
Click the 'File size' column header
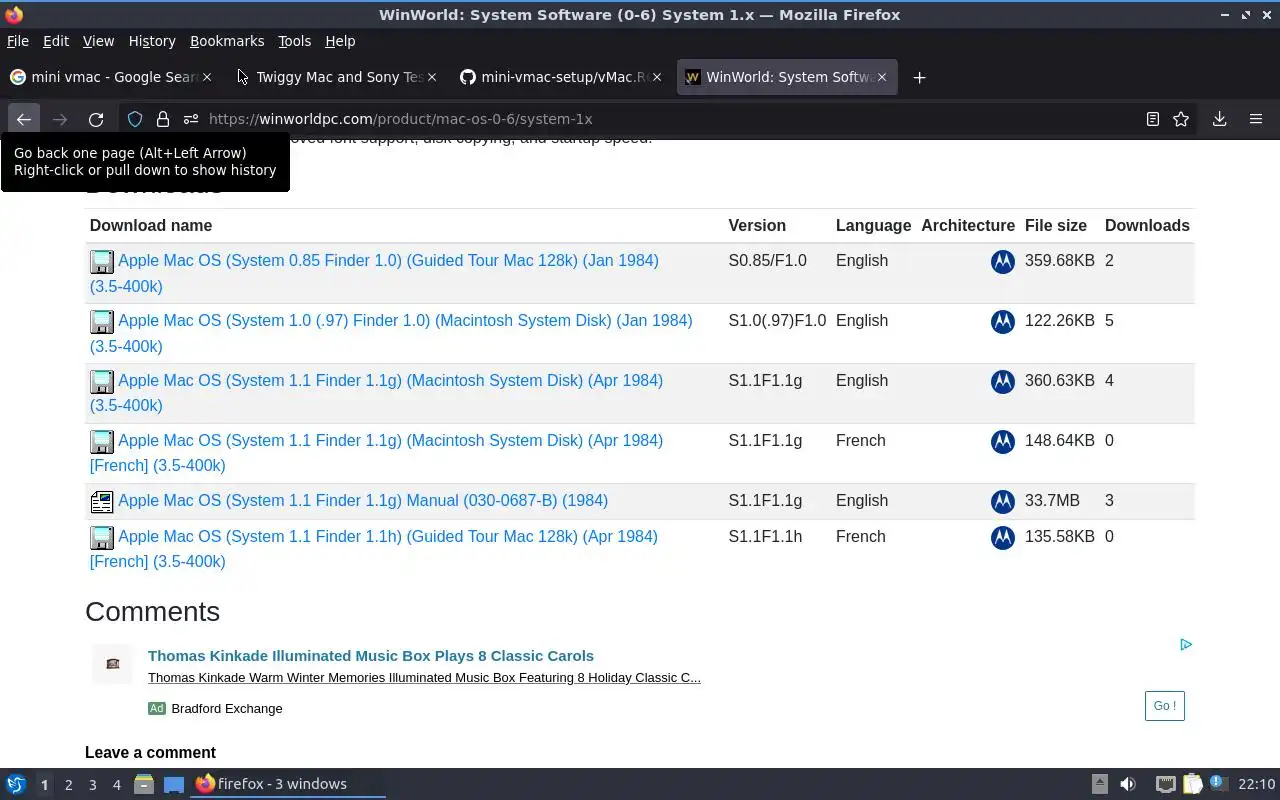coord(1056,226)
